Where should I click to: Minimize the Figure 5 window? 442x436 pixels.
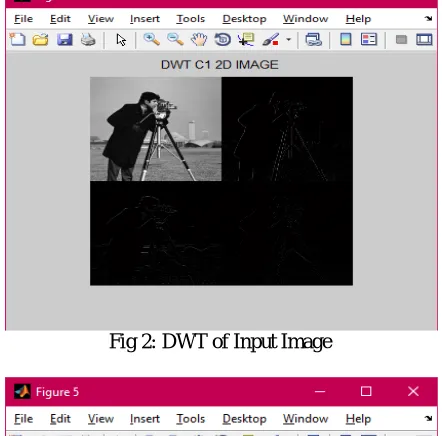point(320,391)
